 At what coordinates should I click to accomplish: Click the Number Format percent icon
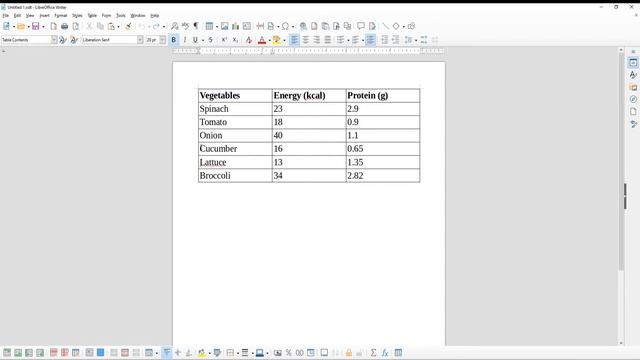point(289,353)
